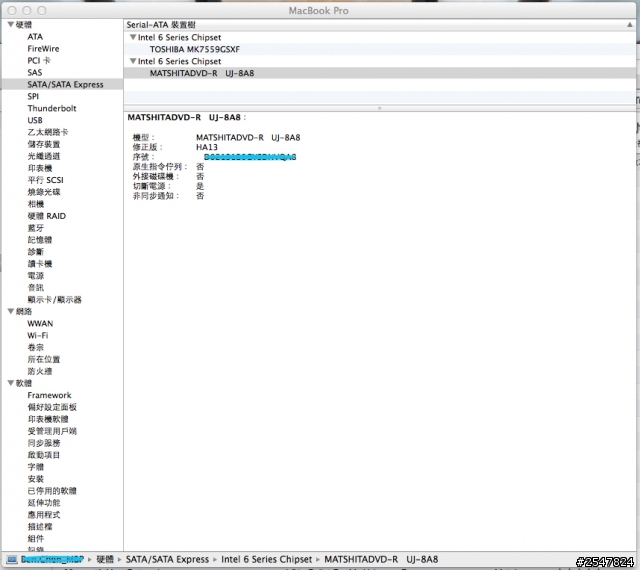Select 安裝 in sidebar

(36, 479)
